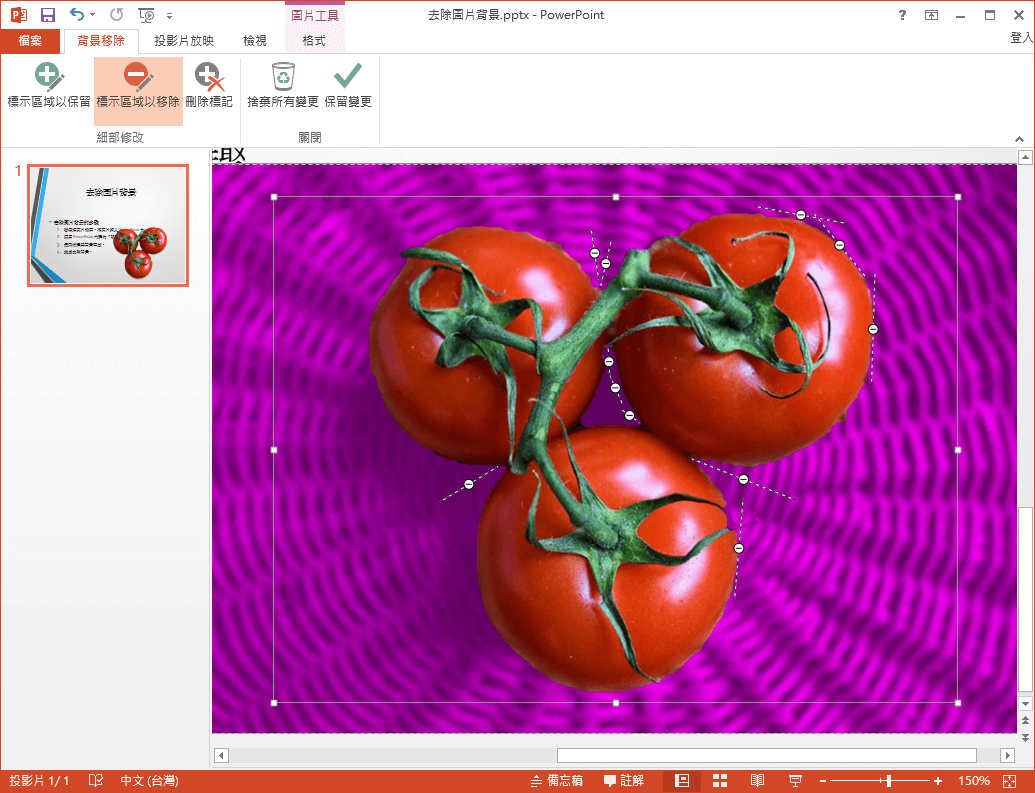Open ribbon display options

(x=931, y=15)
